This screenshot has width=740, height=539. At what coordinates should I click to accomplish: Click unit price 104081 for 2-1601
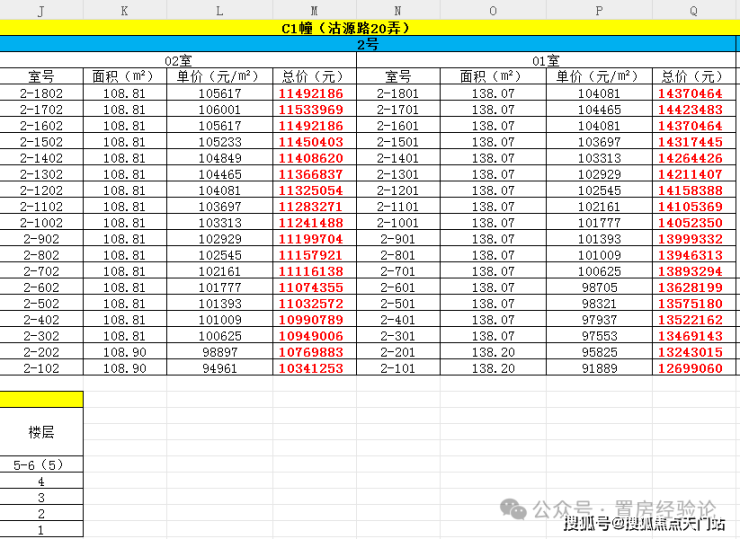(599, 126)
